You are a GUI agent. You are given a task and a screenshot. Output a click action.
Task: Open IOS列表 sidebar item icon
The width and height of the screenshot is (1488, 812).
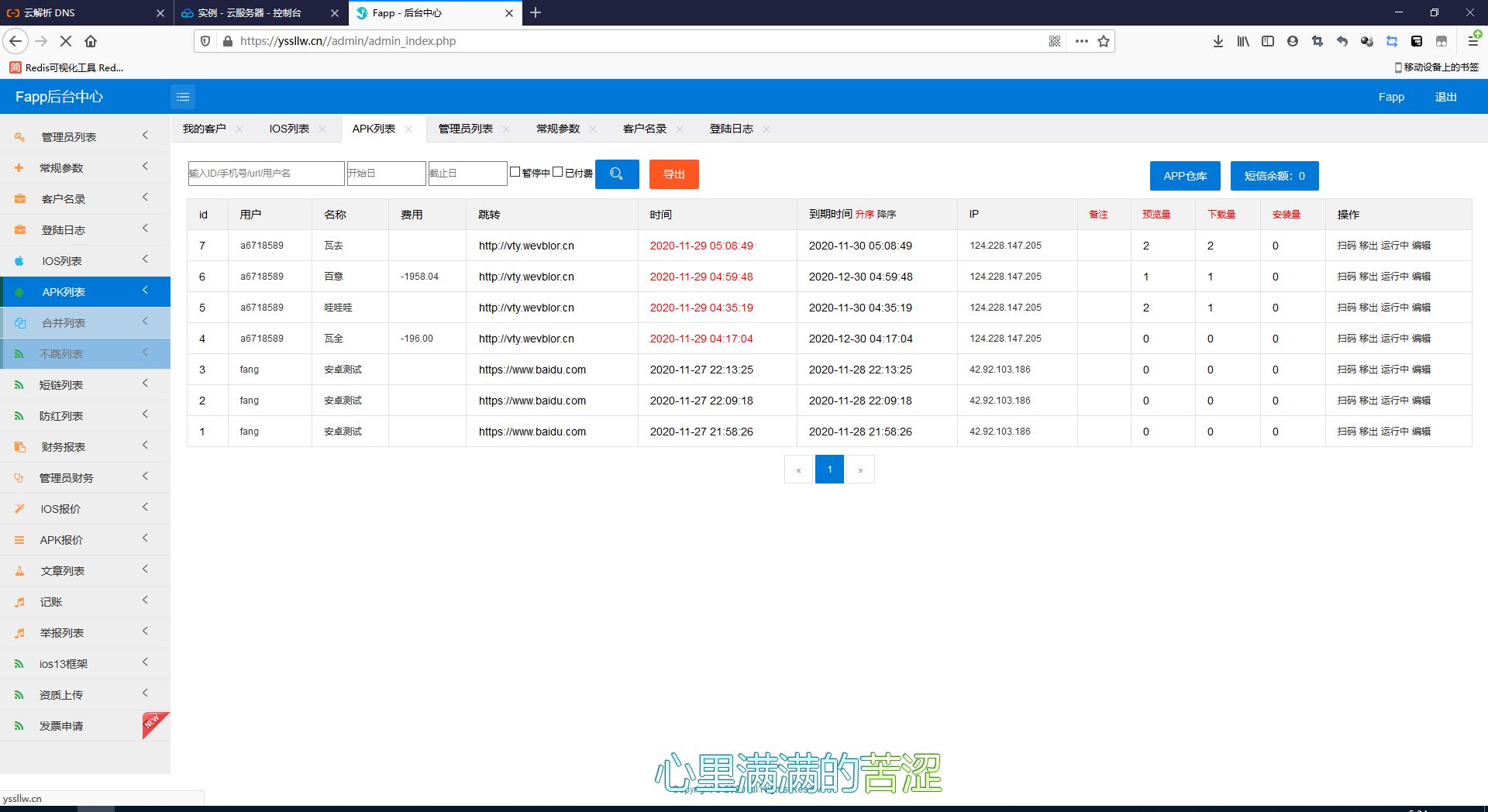point(19,261)
